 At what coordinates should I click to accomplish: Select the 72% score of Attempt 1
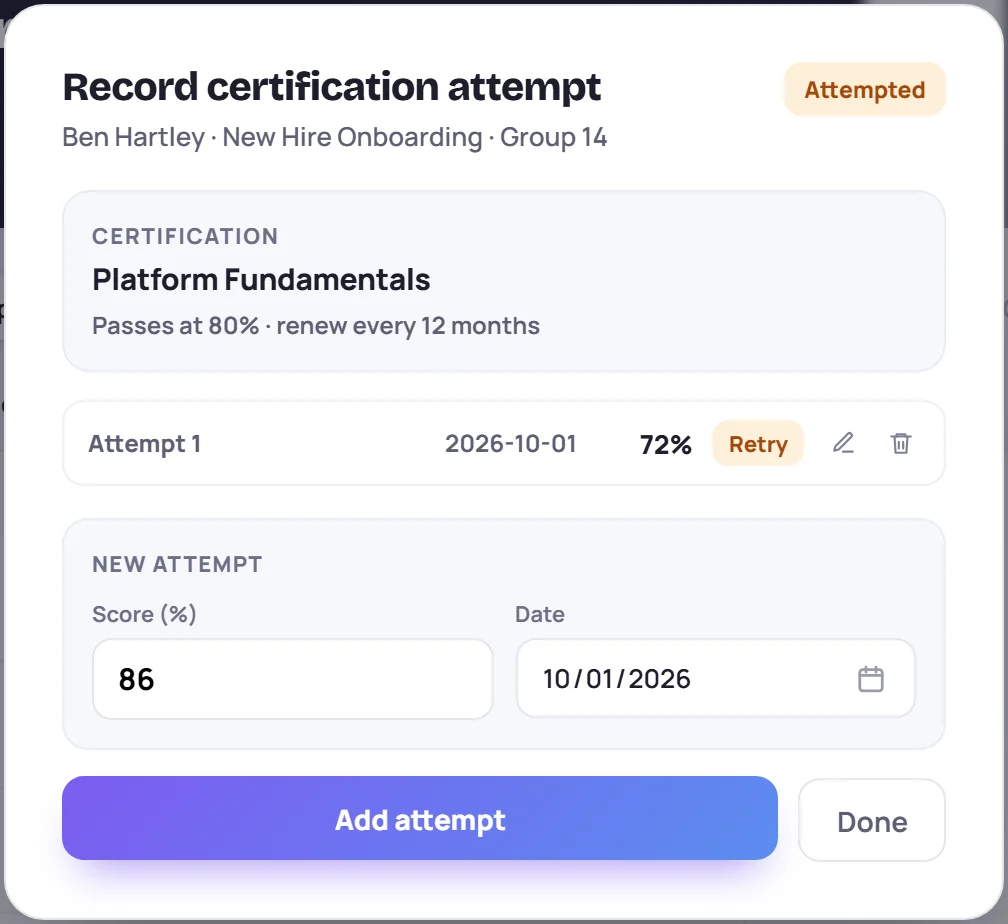coord(665,444)
